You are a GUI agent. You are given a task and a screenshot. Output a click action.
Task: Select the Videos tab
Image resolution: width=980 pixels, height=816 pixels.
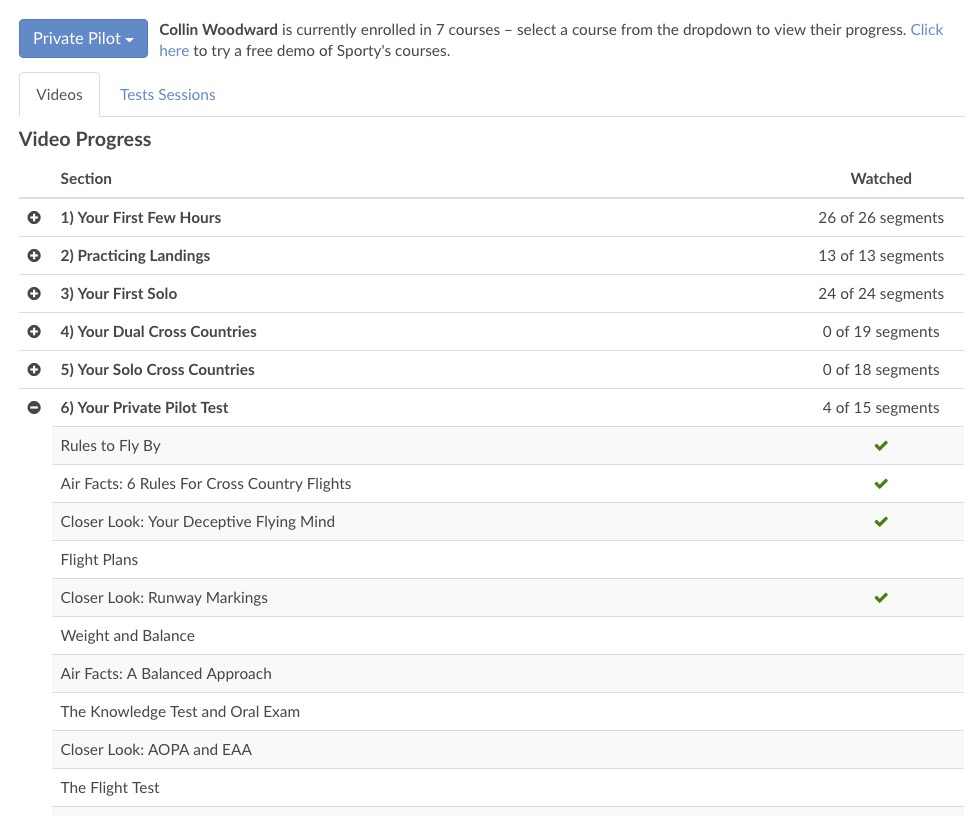click(59, 95)
